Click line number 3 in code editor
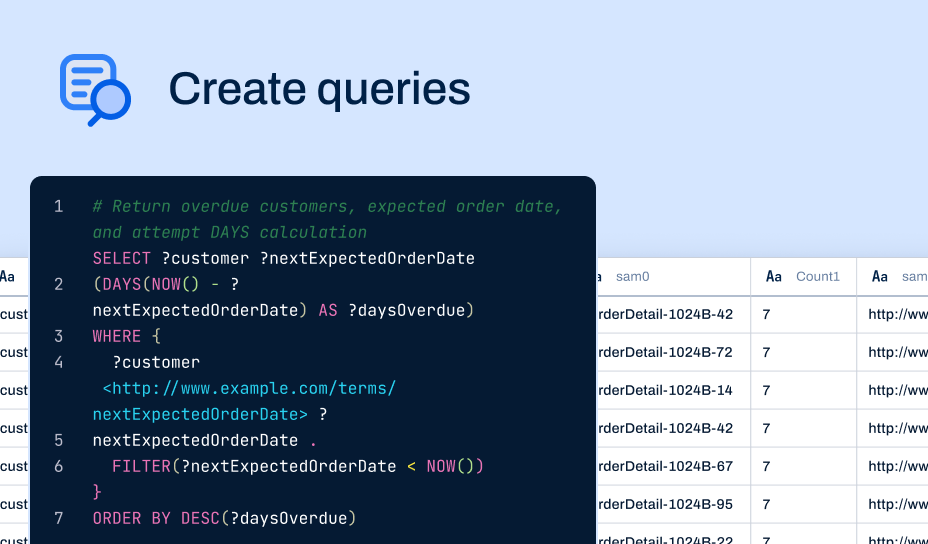The width and height of the screenshot is (928, 544). point(59,336)
